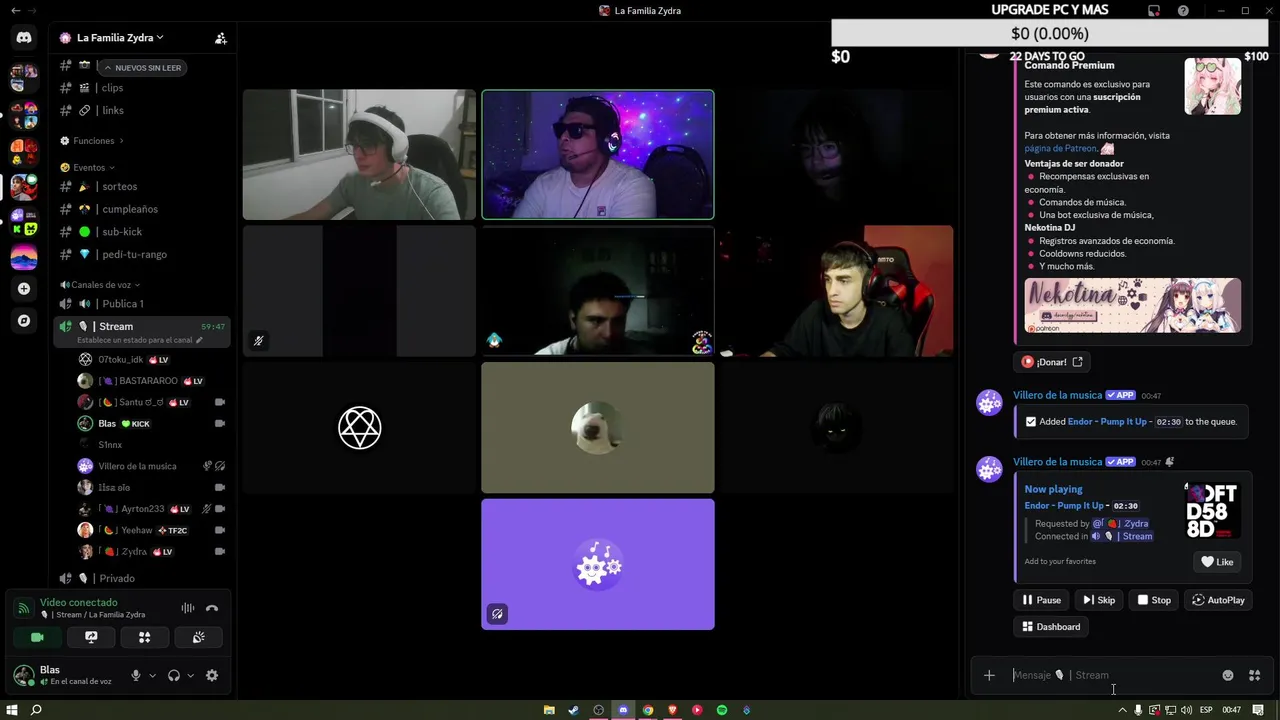
Task: Open página de Patreon link
Action: [x=1060, y=148]
